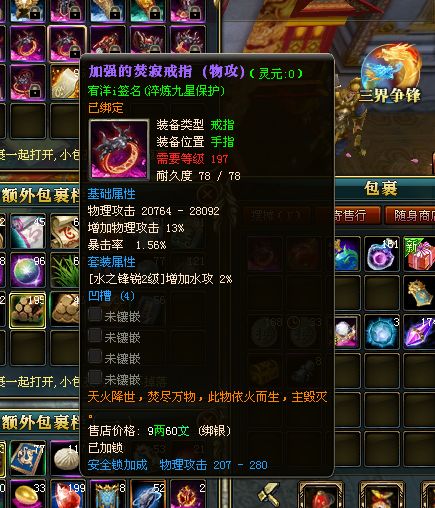Image resolution: width=435 pixels, height=508 pixels.
Task: Click the glowing blue star orb item
Action: coord(382,332)
